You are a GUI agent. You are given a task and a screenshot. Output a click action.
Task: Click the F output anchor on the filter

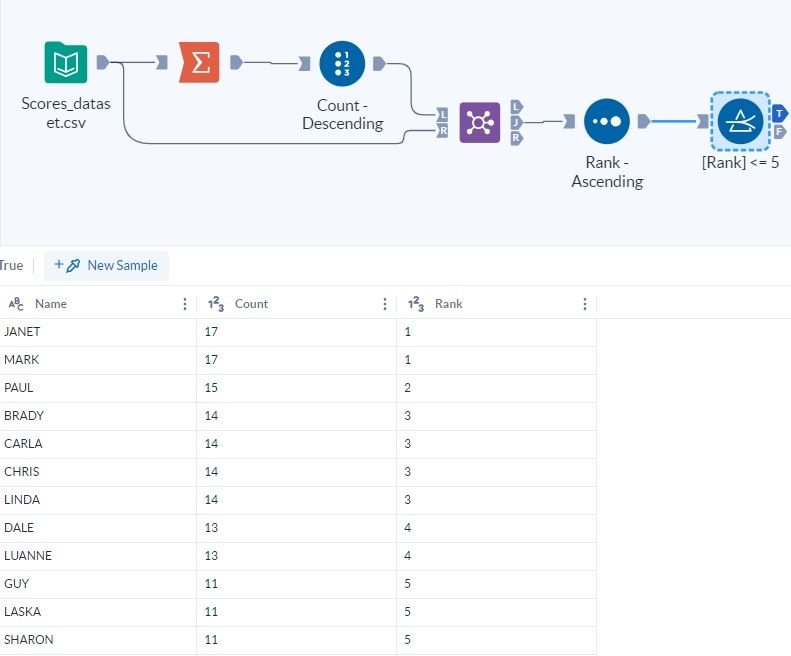point(780,131)
